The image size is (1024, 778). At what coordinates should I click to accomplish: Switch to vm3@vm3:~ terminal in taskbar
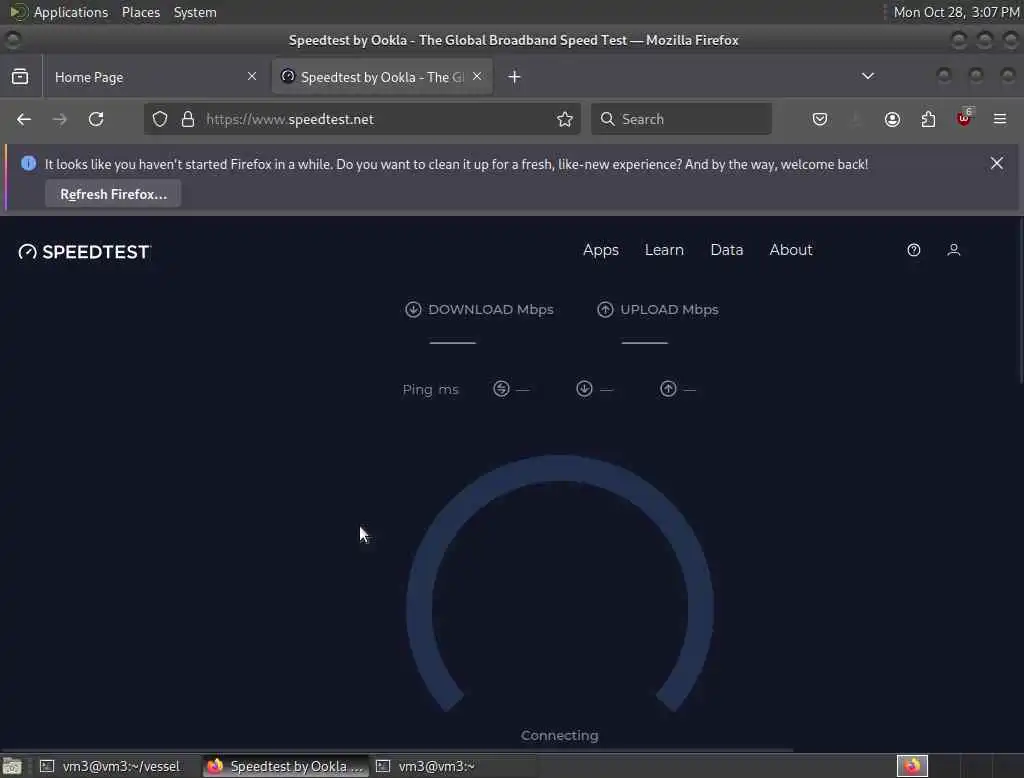pos(455,766)
